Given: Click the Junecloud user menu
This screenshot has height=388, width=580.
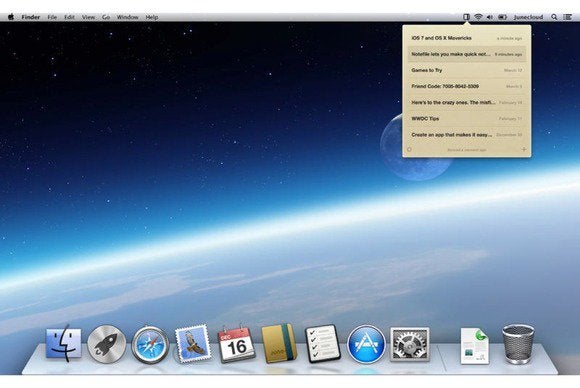Looking at the screenshot, I should [x=528, y=17].
